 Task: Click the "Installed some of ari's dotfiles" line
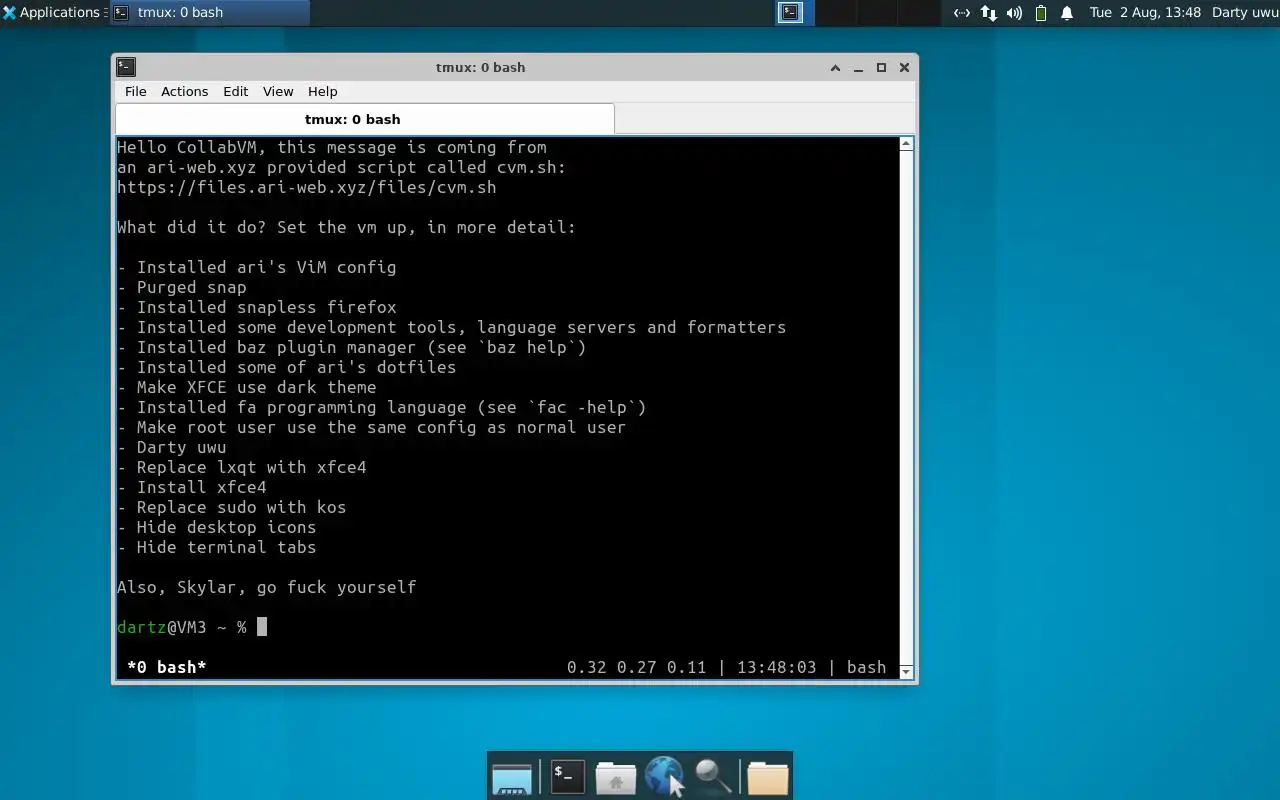point(286,367)
